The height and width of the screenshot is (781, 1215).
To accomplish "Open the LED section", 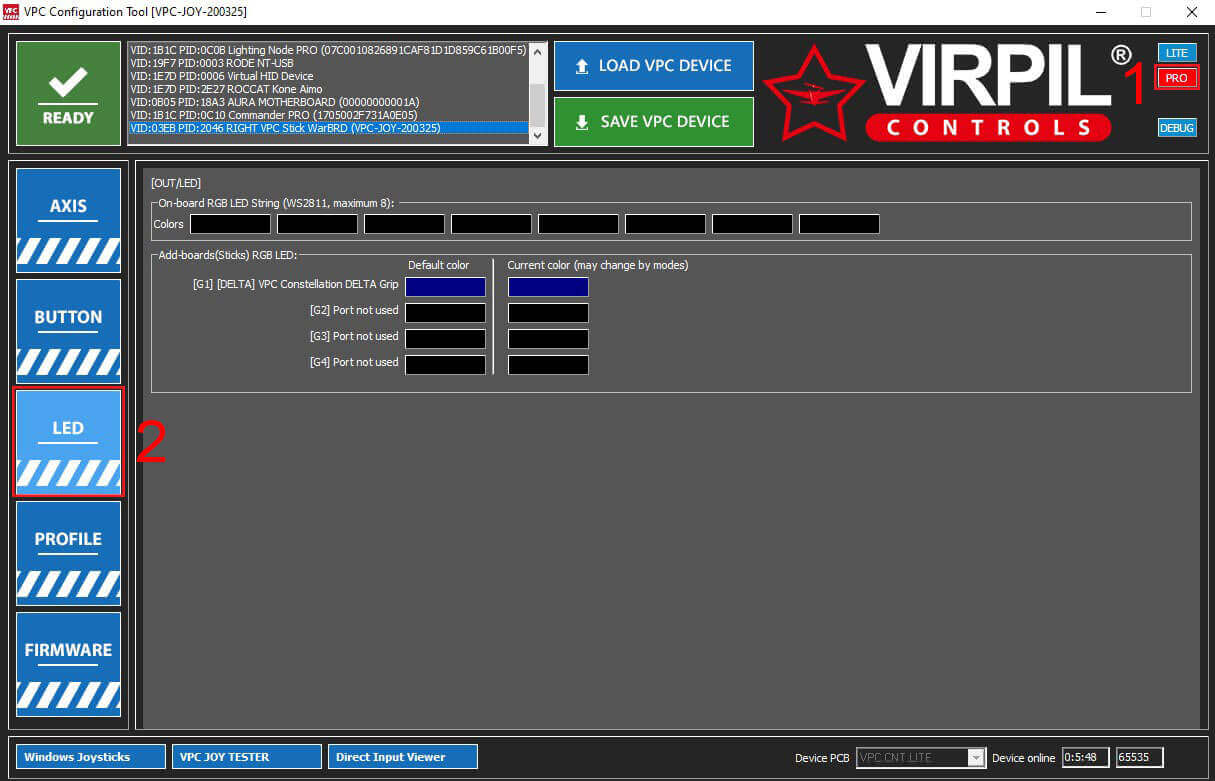I will [69, 442].
